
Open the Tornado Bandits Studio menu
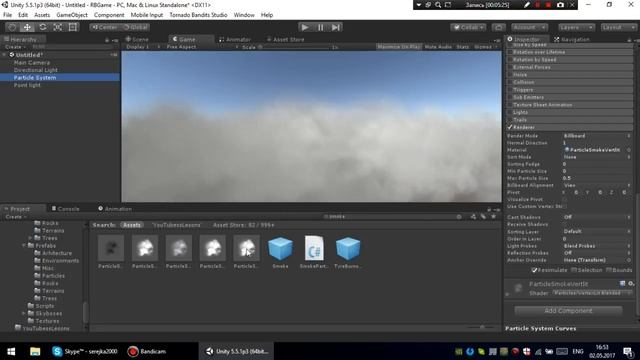pos(198,15)
